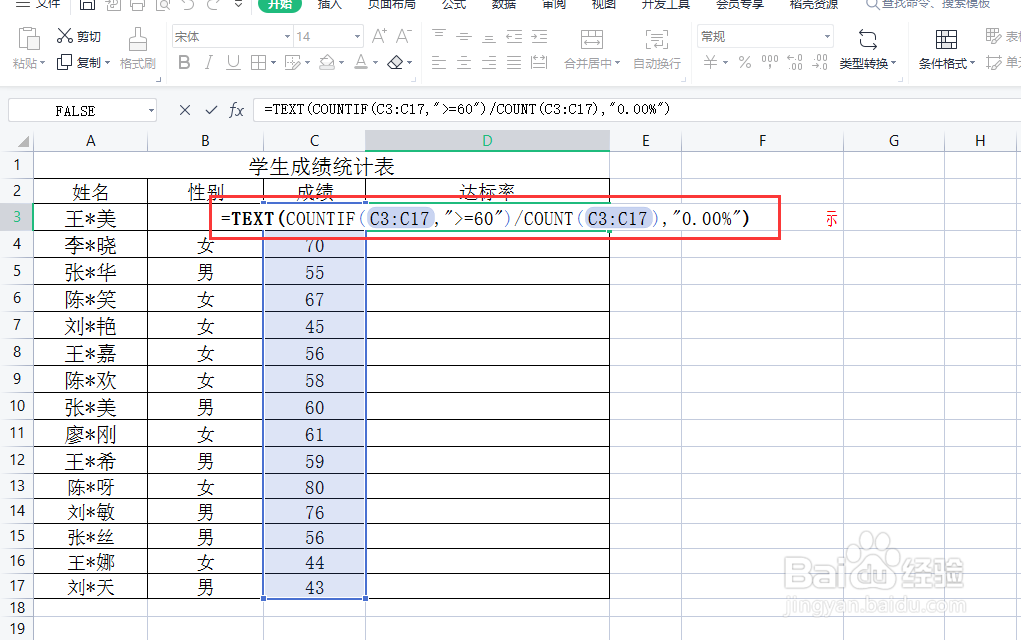
Task: Decrease font size with A- icon
Action: point(404,36)
